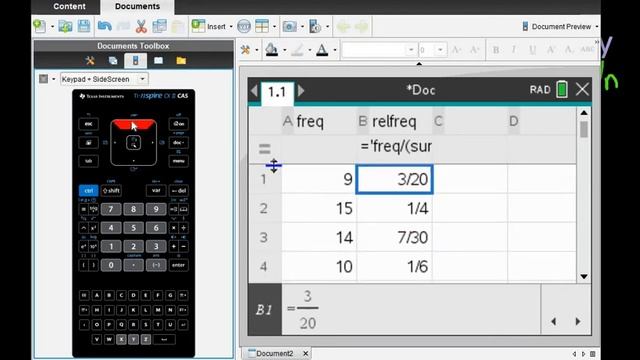The height and width of the screenshot is (360, 640).
Task: Click spreadsheet scroll up arrow
Action: pos(584,113)
